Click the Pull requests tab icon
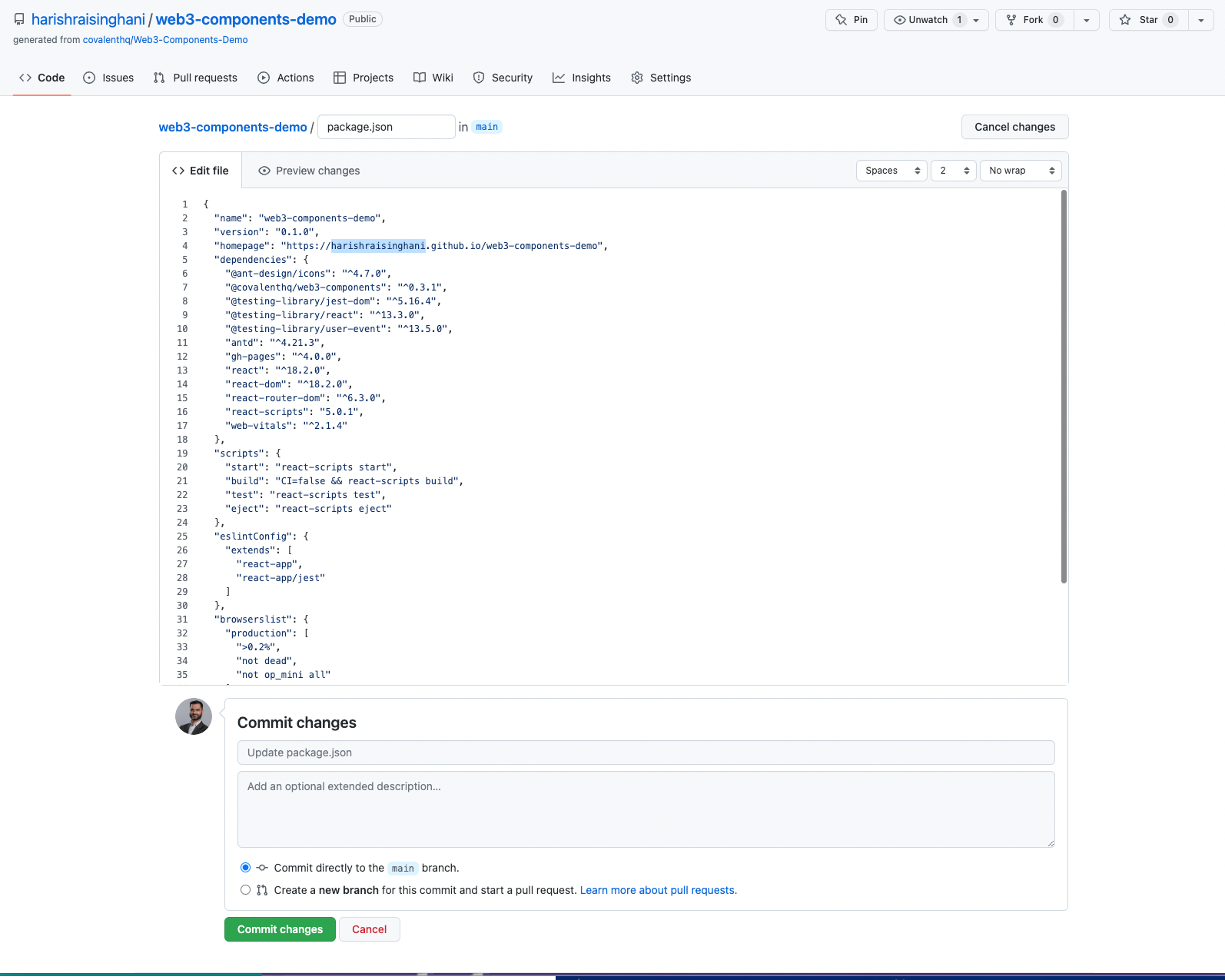Viewport: 1225px width, 980px height. [x=159, y=78]
